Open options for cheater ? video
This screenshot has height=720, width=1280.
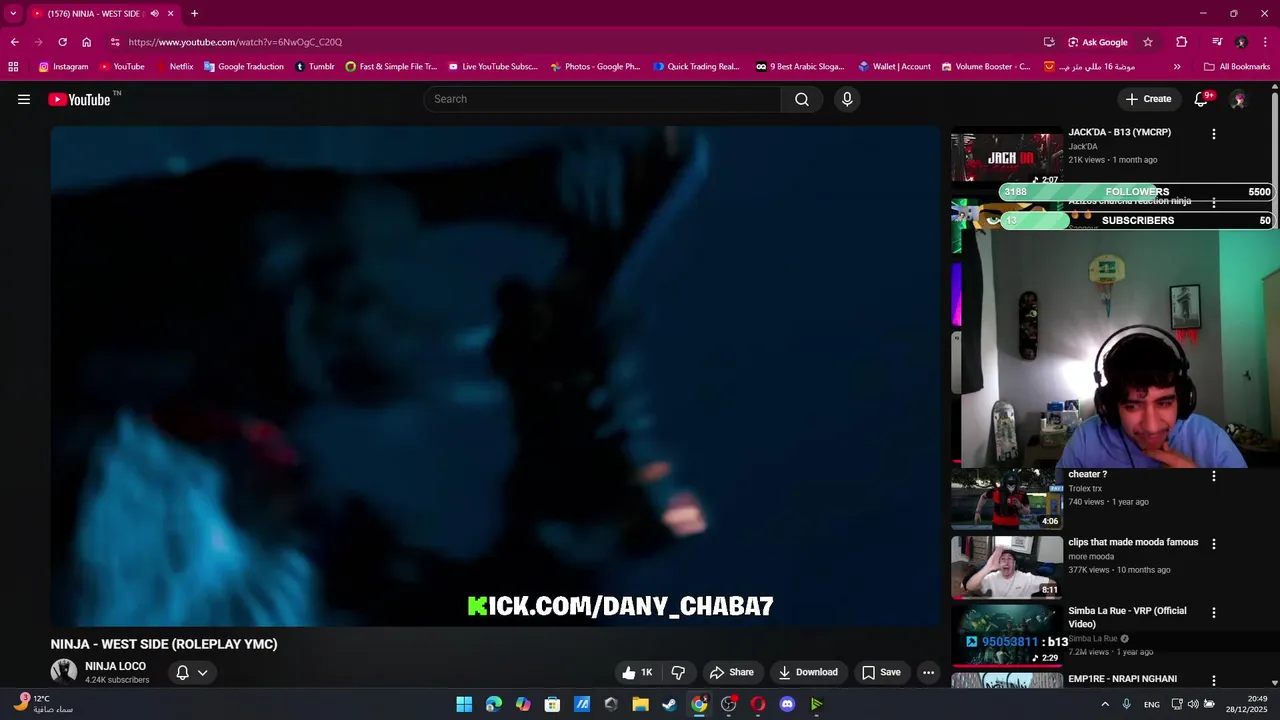click(x=1214, y=476)
